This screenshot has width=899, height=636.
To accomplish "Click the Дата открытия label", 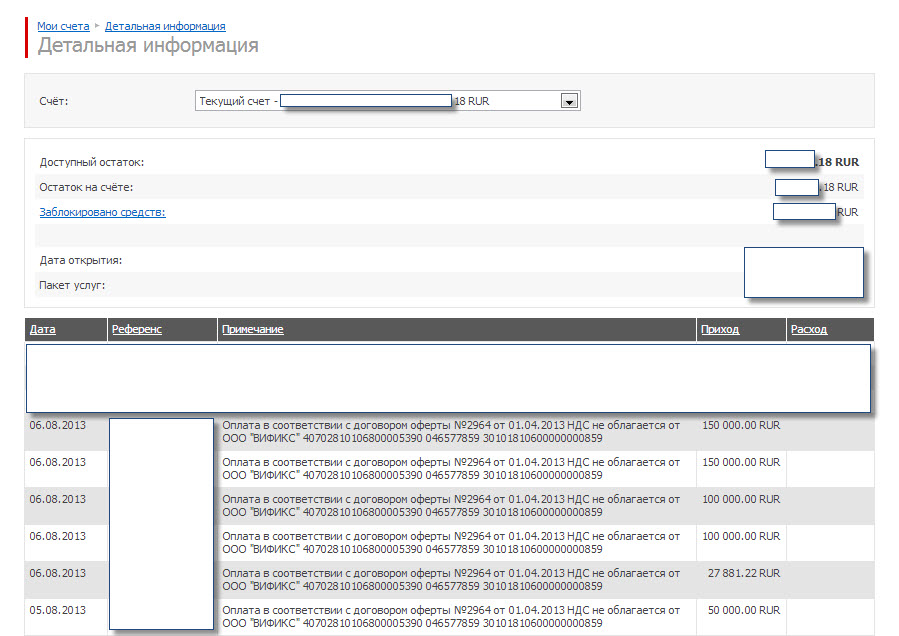I will (x=80, y=260).
